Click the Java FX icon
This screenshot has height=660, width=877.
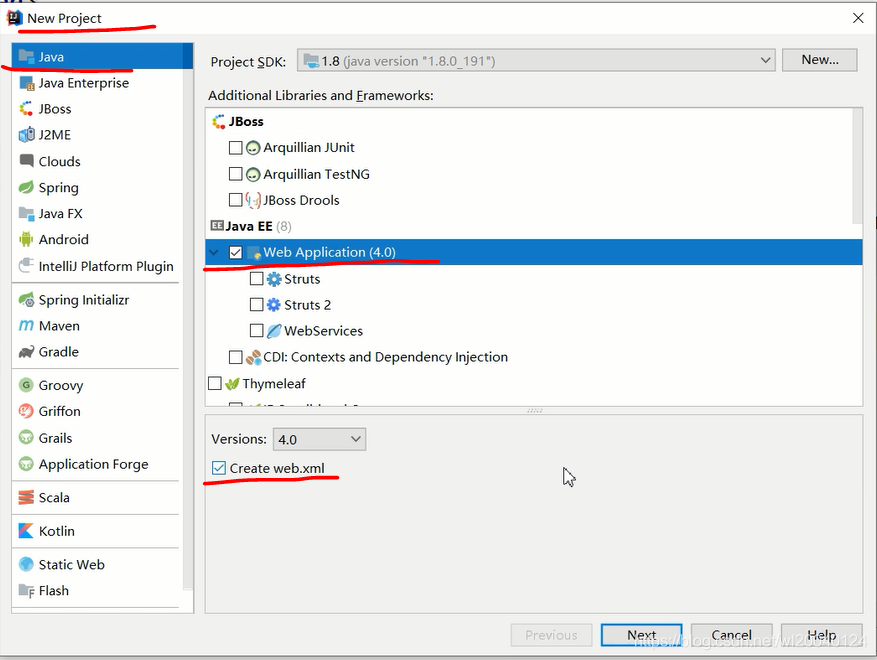pos(26,213)
